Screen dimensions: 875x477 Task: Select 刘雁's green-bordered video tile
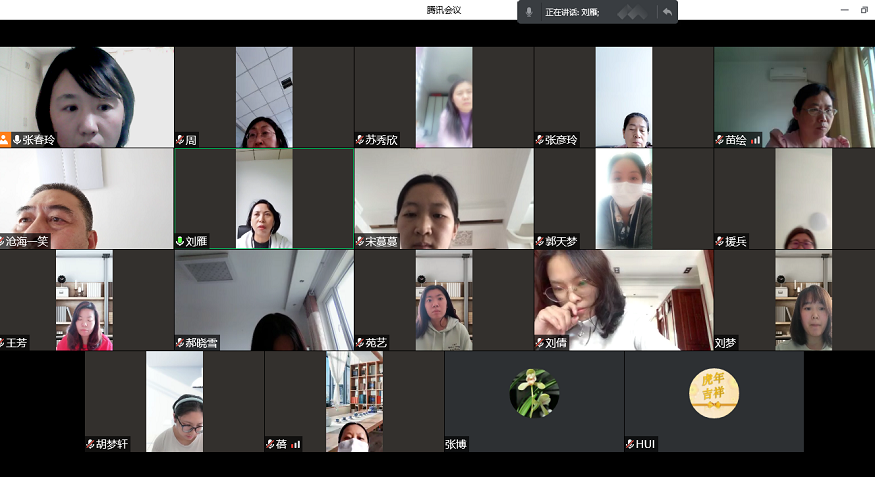264,198
